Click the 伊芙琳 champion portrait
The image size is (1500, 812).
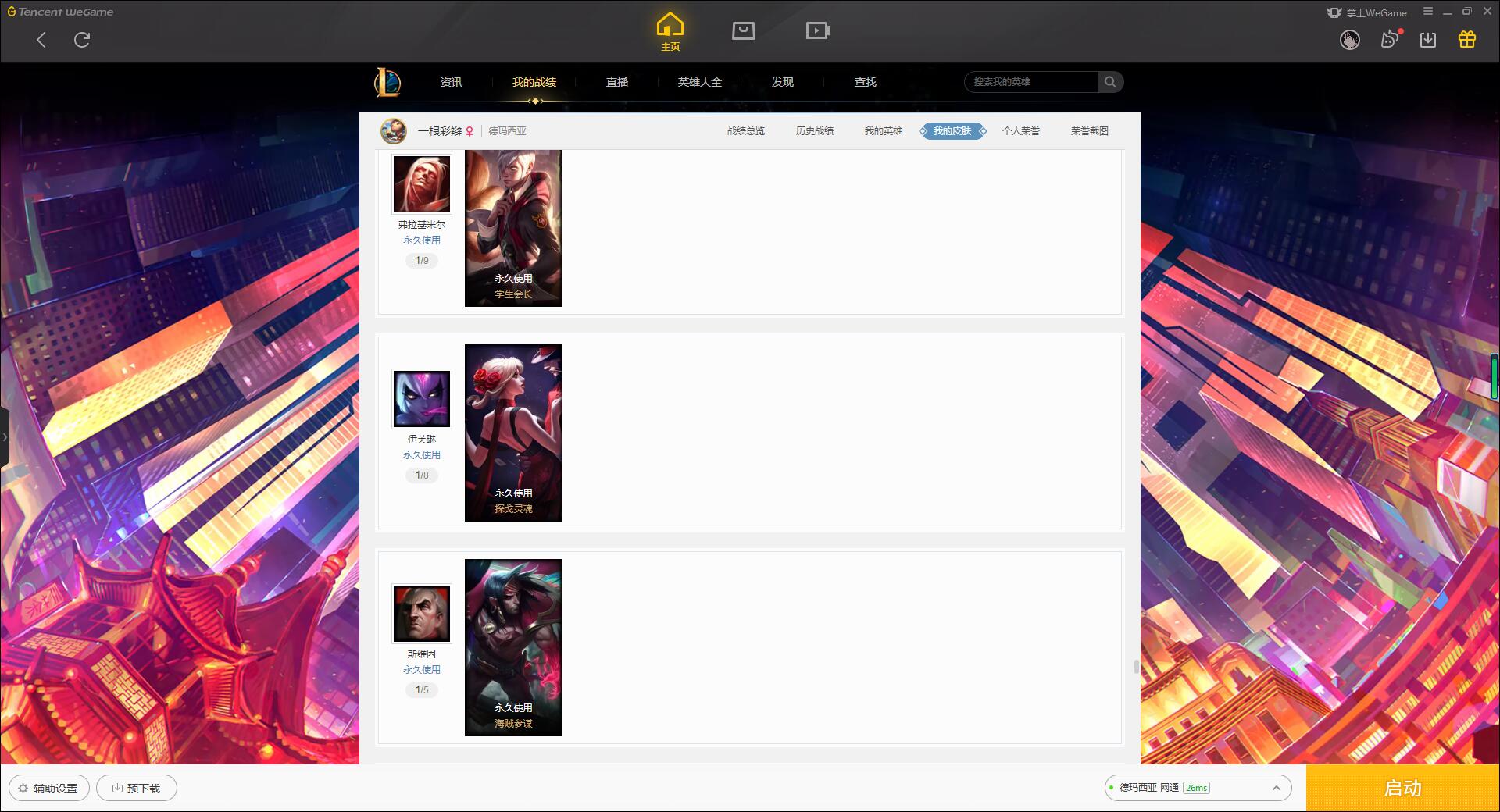pyautogui.click(x=422, y=399)
